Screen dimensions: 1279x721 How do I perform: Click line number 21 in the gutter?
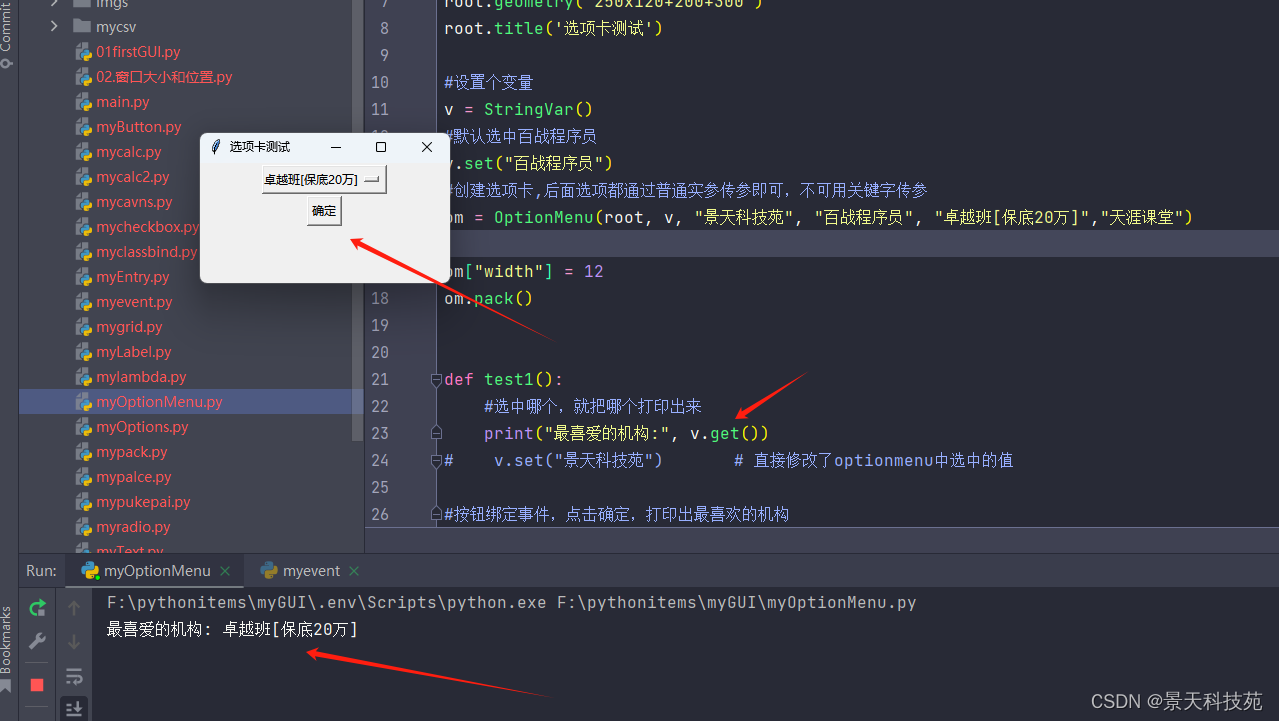(380, 379)
